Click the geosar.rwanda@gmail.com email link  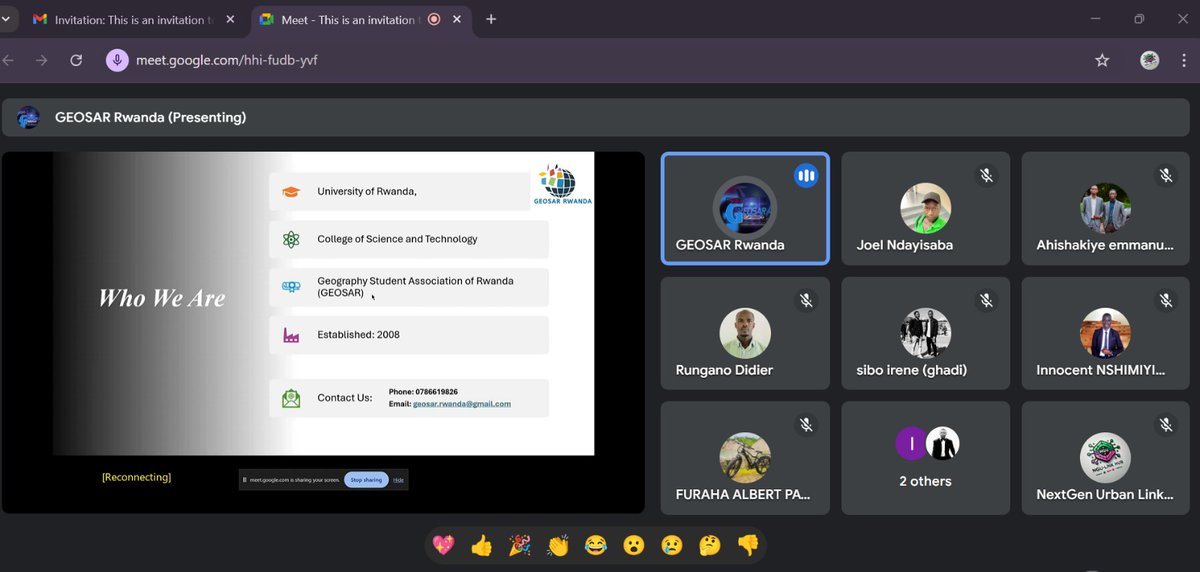coord(462,404)
